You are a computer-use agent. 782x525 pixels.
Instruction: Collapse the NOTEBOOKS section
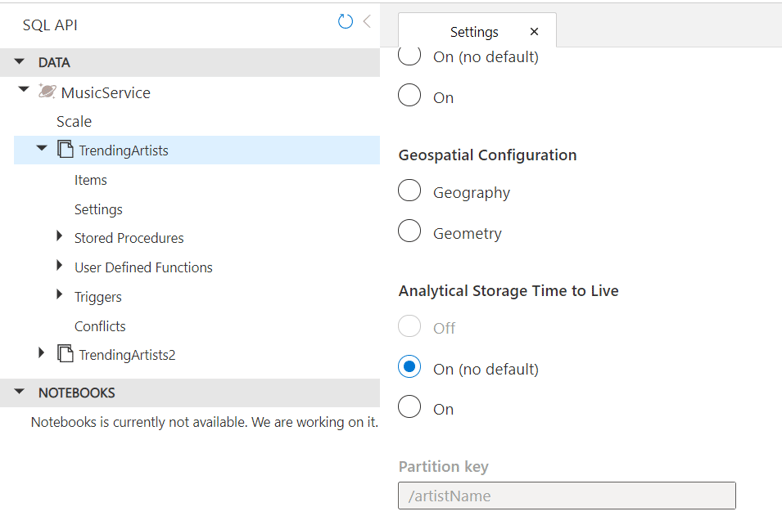coord(20,392)
